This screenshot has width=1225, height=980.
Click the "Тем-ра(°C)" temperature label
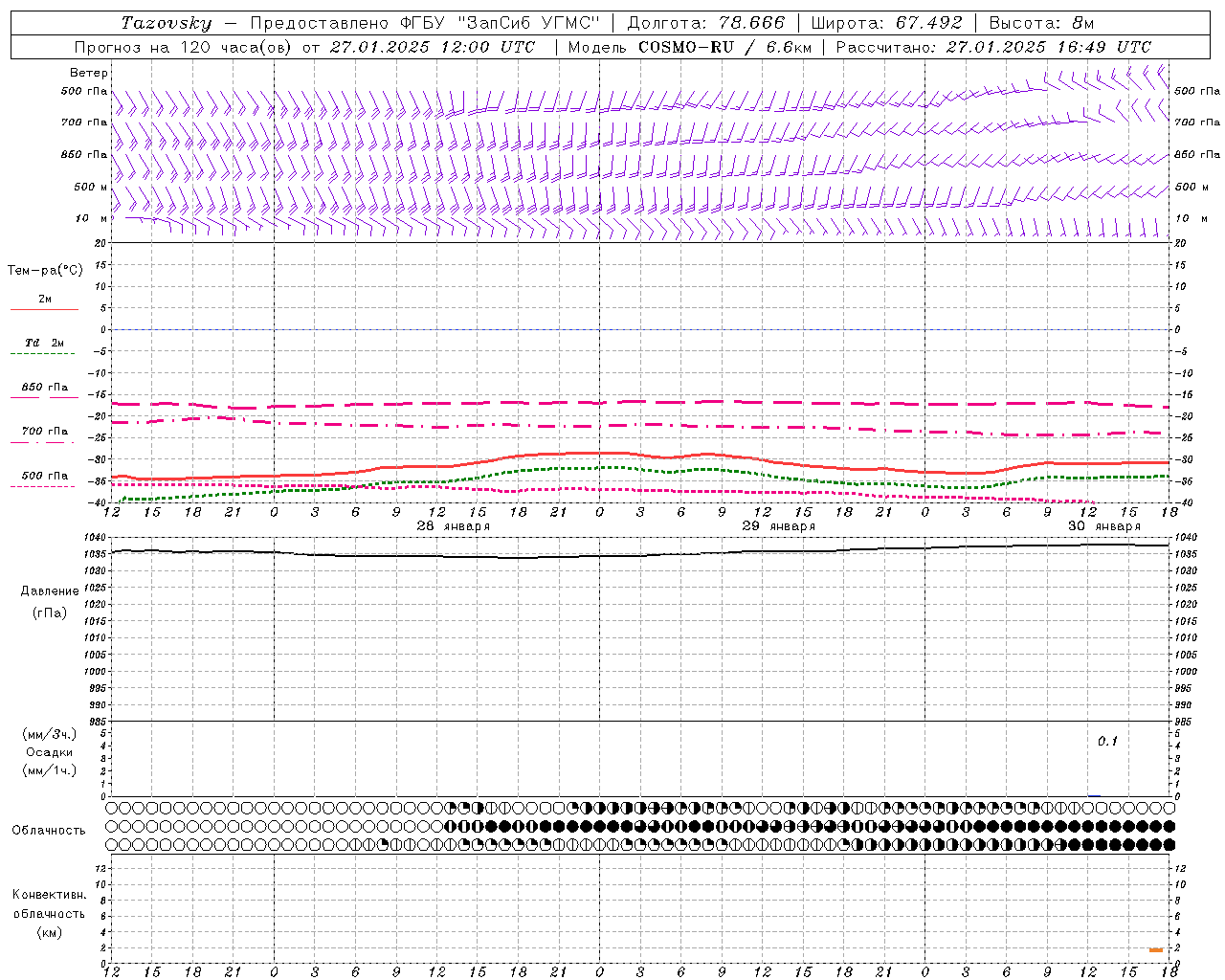[45, 271]
